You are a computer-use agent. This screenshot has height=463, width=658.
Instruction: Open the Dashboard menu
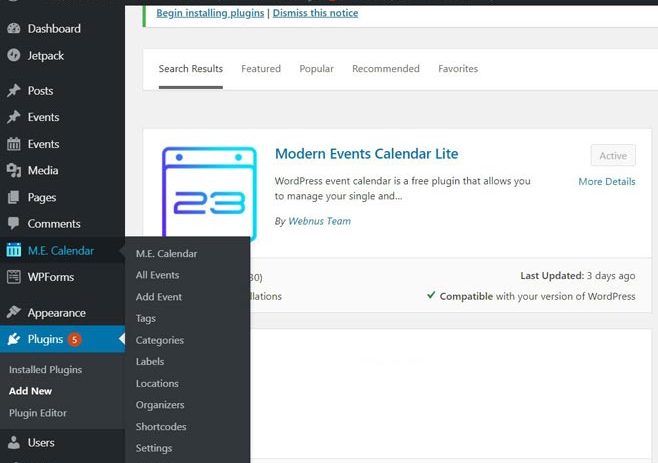[54, 29]
